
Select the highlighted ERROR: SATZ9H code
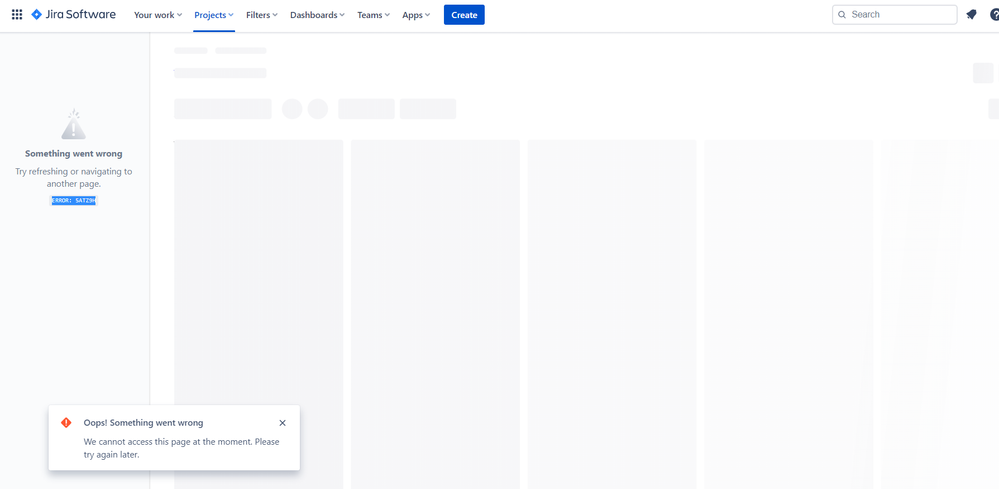click(74, 201)
